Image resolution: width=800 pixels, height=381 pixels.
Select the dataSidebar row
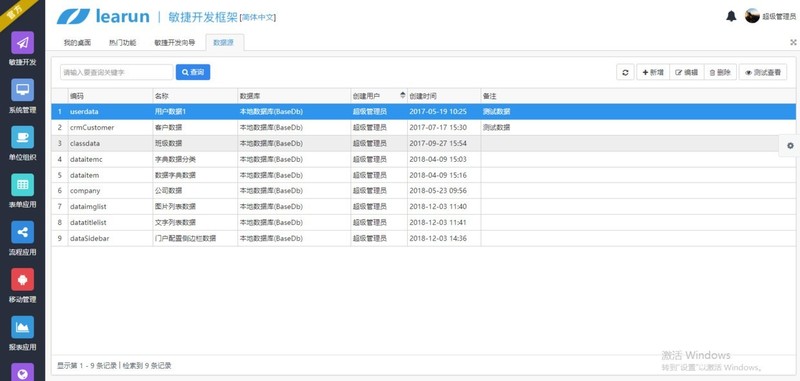[423, 238]
